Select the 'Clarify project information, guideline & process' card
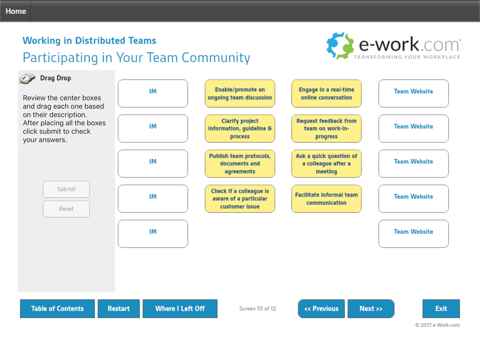The image size is (480, 360). [x=240, y=129]
